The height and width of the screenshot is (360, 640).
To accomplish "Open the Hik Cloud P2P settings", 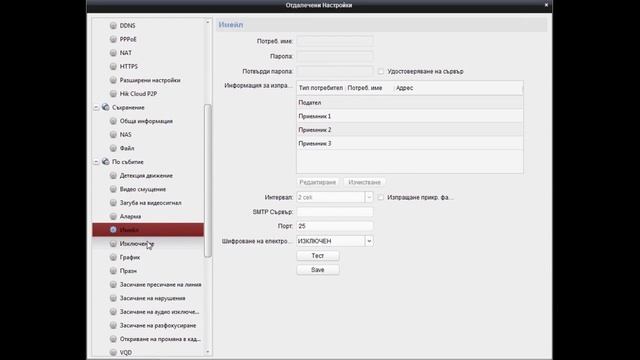I will coord(138,93).
